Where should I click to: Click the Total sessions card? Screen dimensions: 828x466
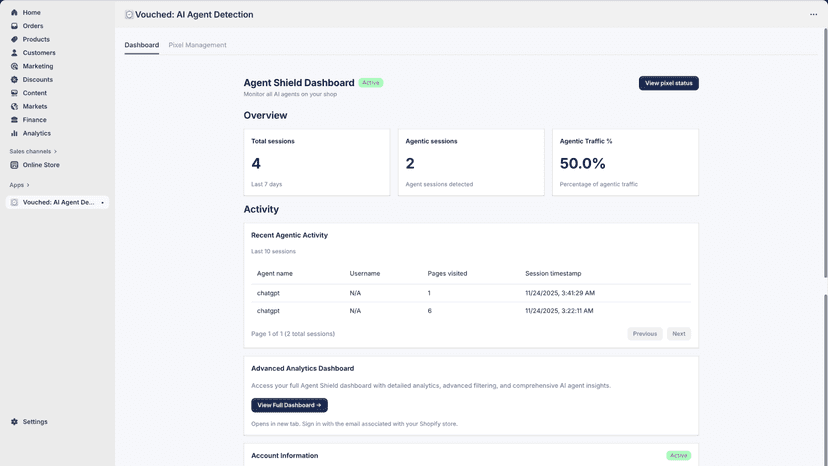point(317,162)
